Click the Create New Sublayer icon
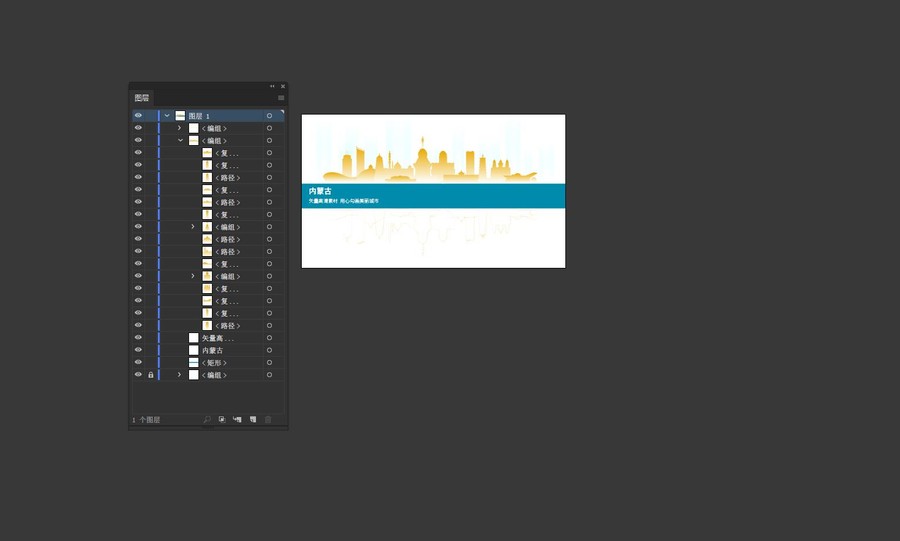The image size is (900, 541). (x=237, y=420)
